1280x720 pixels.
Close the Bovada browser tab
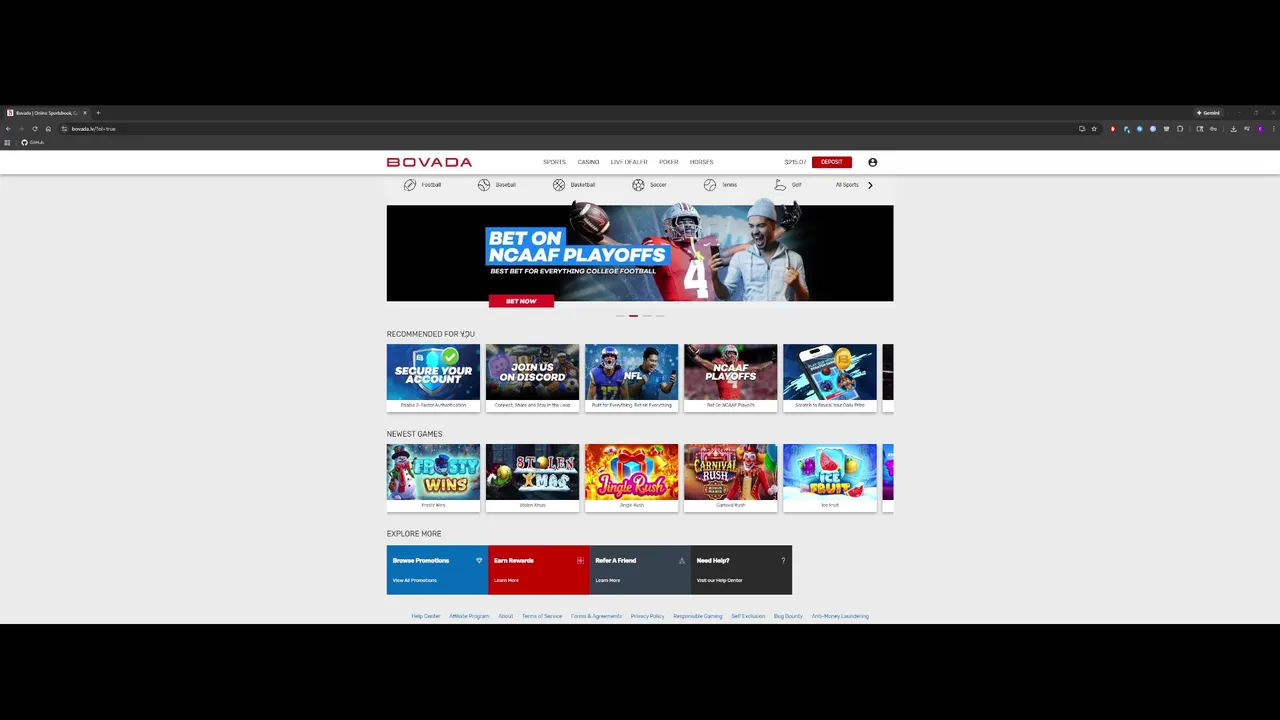point(85,113)
